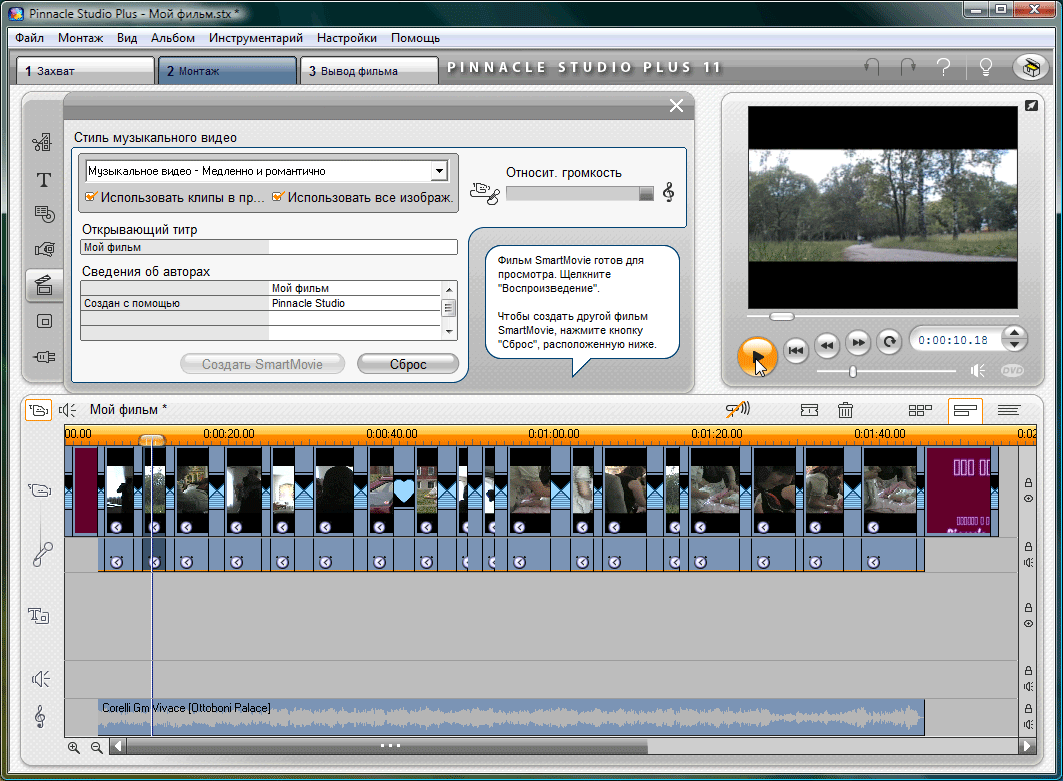Zoom in the timeline with magnifier plus
Screen dimensions: 1063x781
pyautogui.click(x=74, y=747)
